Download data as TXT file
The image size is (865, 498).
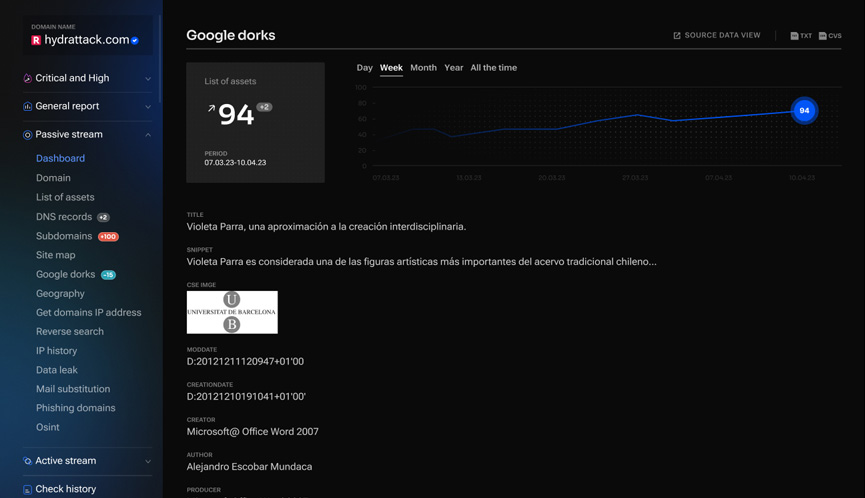tap(801, 36)
